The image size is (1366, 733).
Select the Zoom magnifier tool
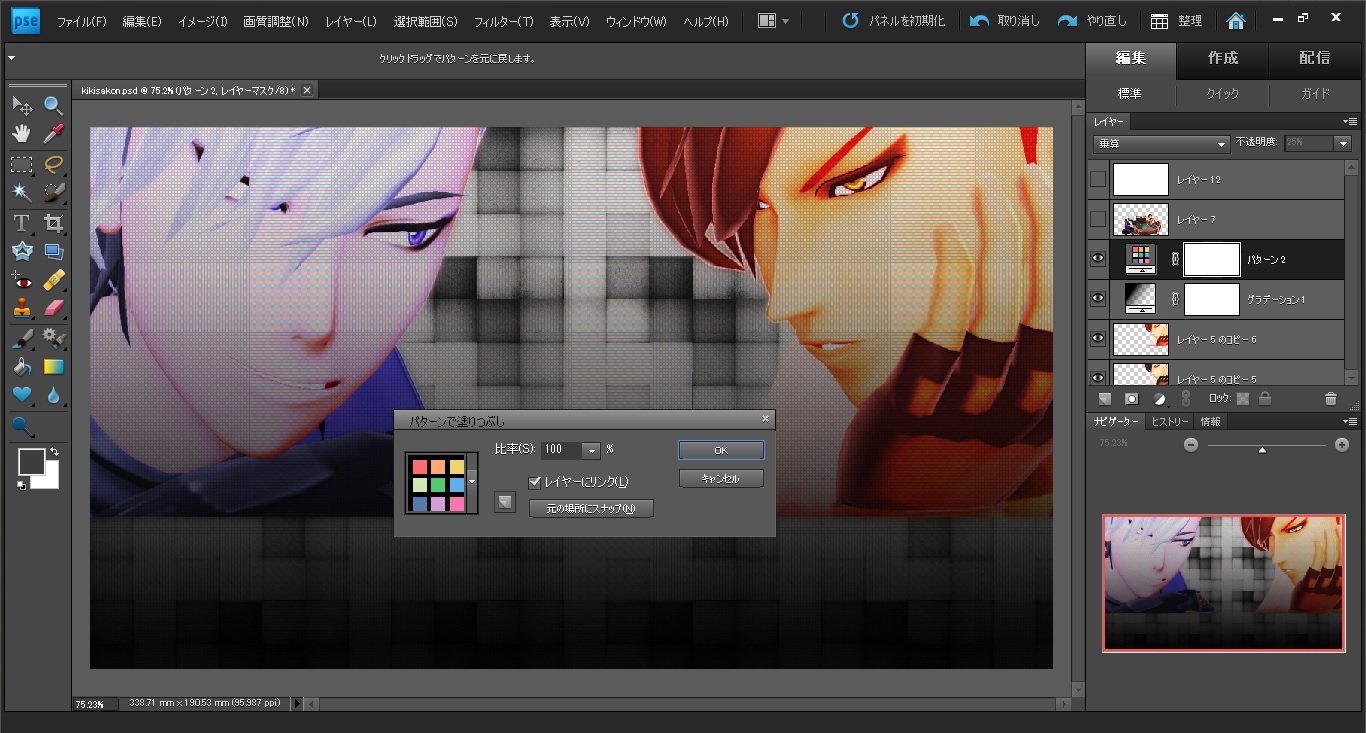tap(53, 105)
